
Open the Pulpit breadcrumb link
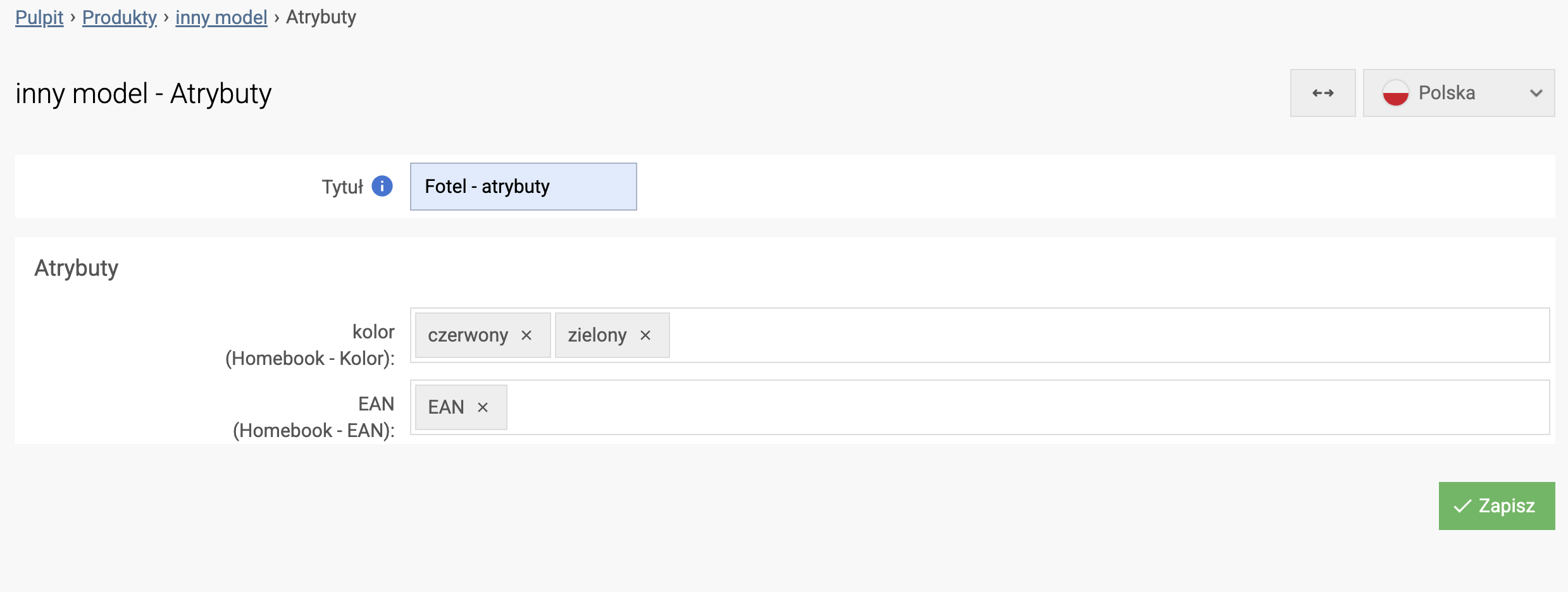(39, 17)
